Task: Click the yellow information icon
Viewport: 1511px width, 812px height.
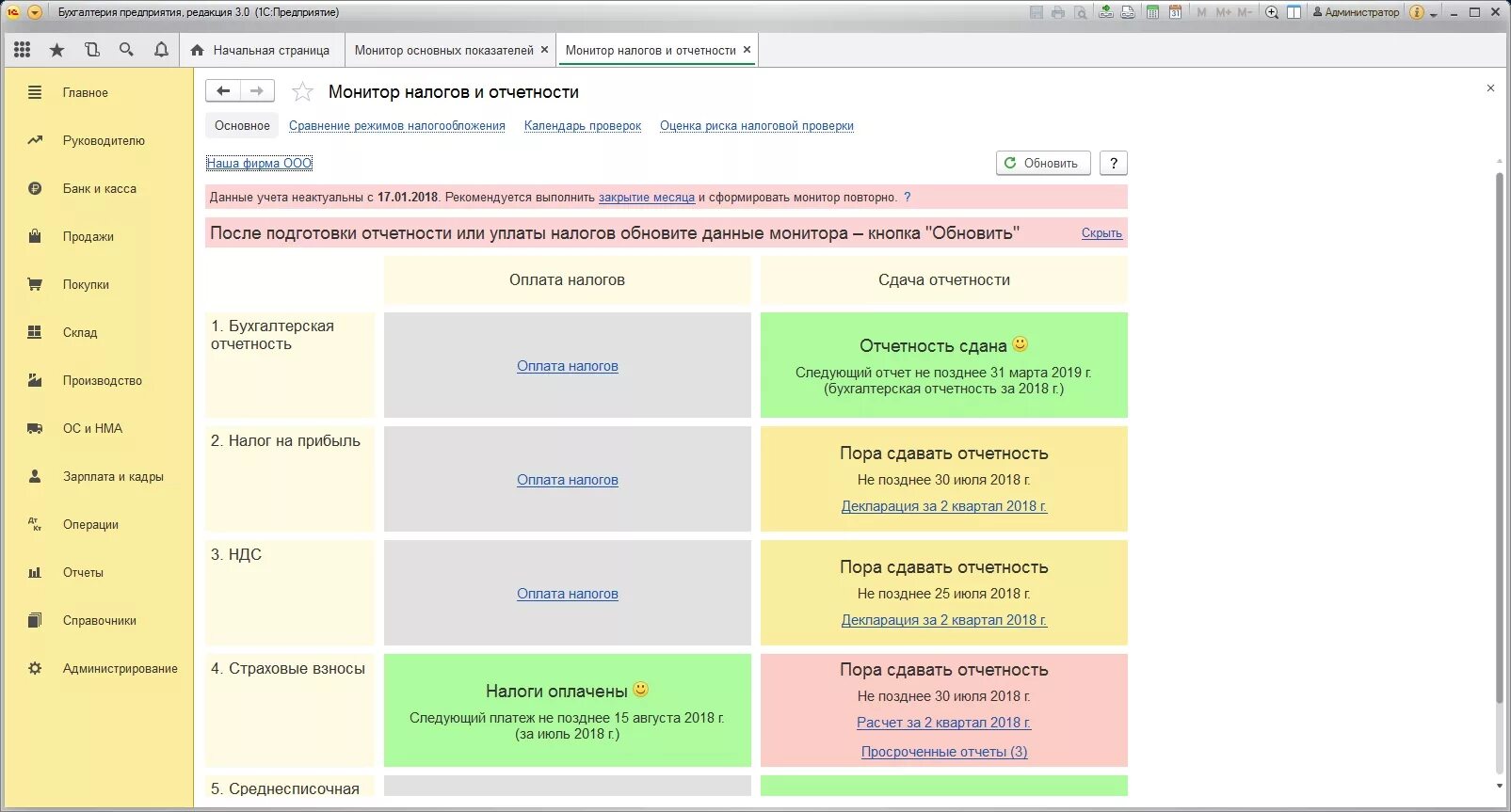Action: click(x=1417, y=12)
